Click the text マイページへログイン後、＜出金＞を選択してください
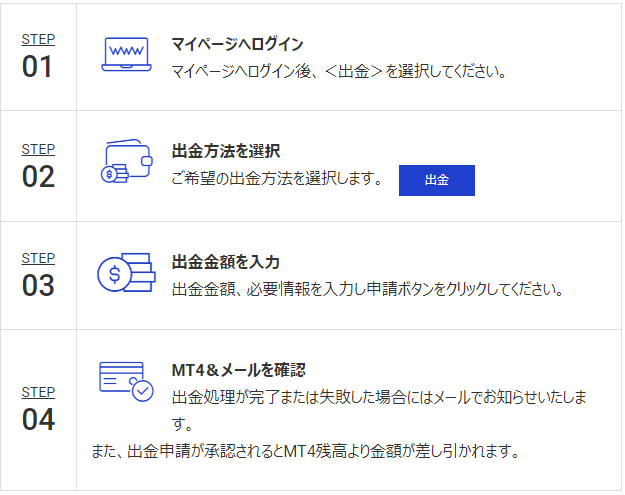 pyautogui.click(x=340, y=72)
